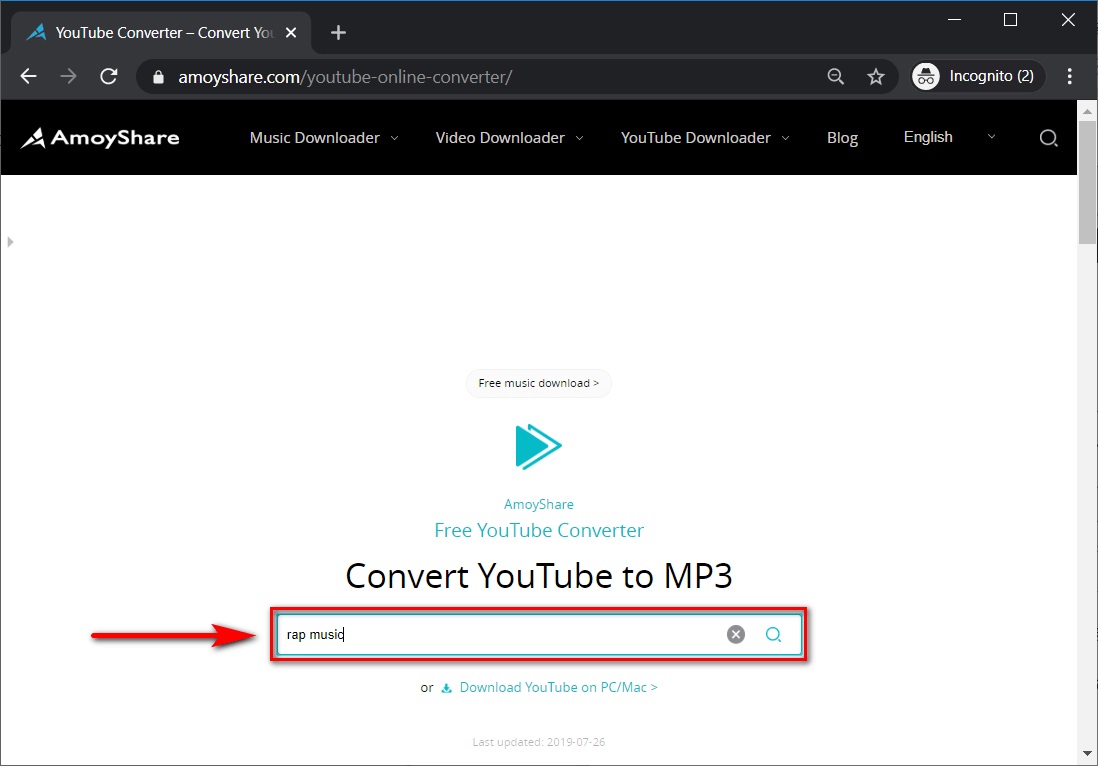Click the Last updated: 2019-07-26 text

click(538, 741)
